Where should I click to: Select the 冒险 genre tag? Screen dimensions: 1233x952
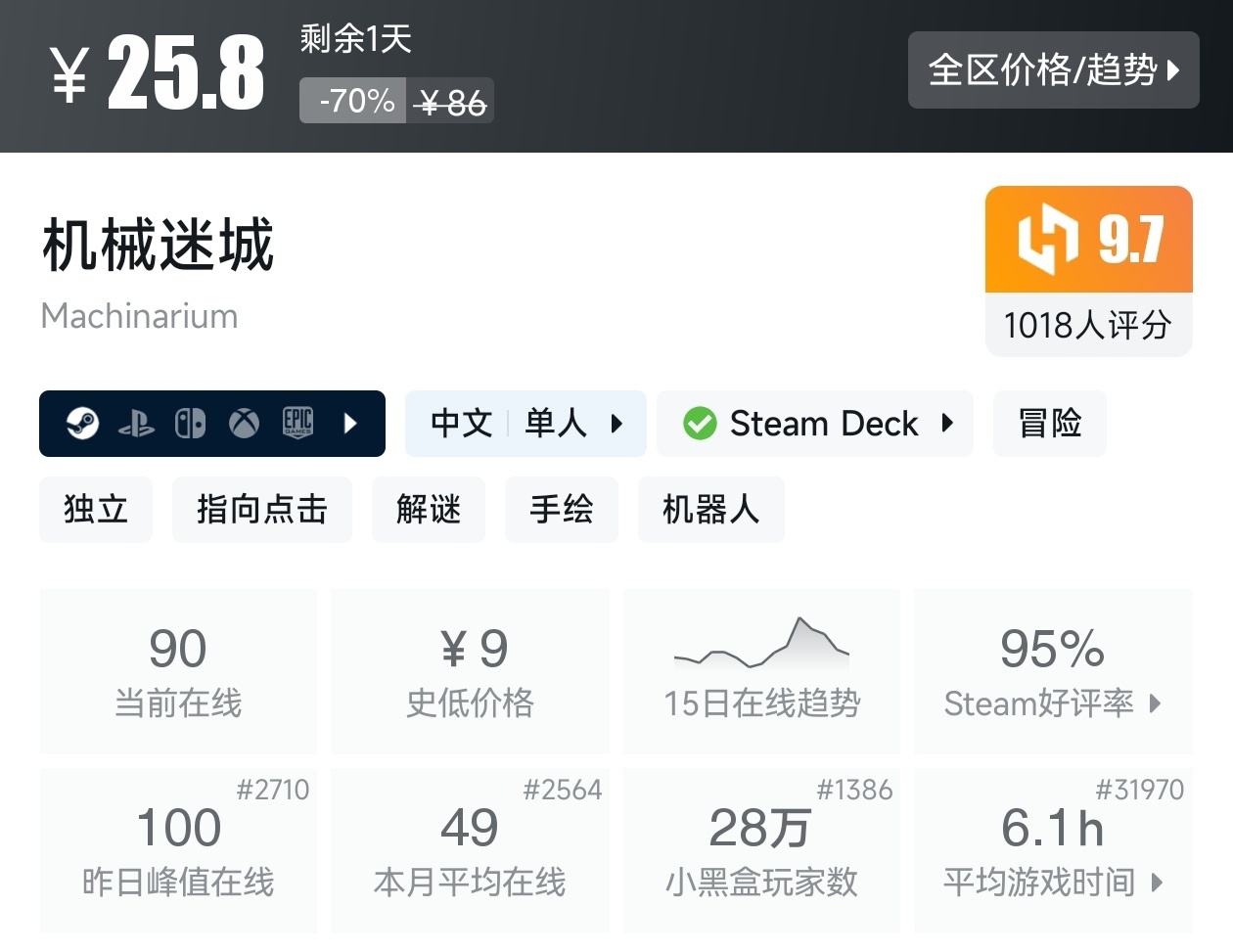point(1049,424)
